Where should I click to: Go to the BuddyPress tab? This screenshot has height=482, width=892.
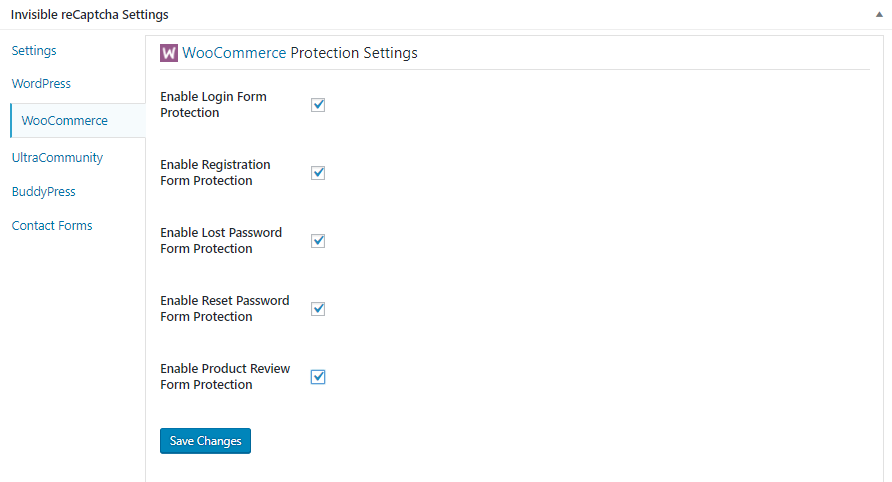click(x=44, y=192)
